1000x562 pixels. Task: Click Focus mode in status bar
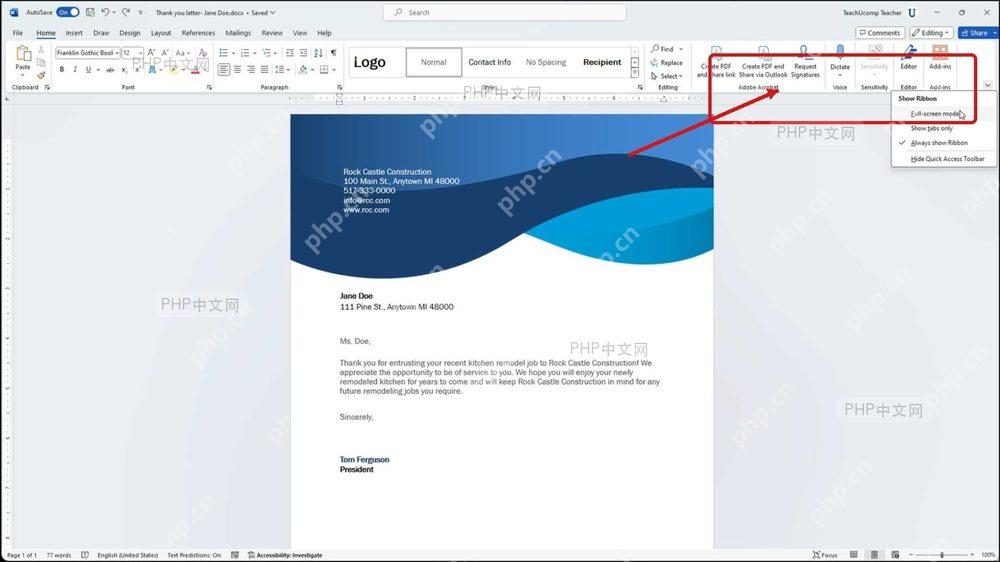(x=825, y=555)
